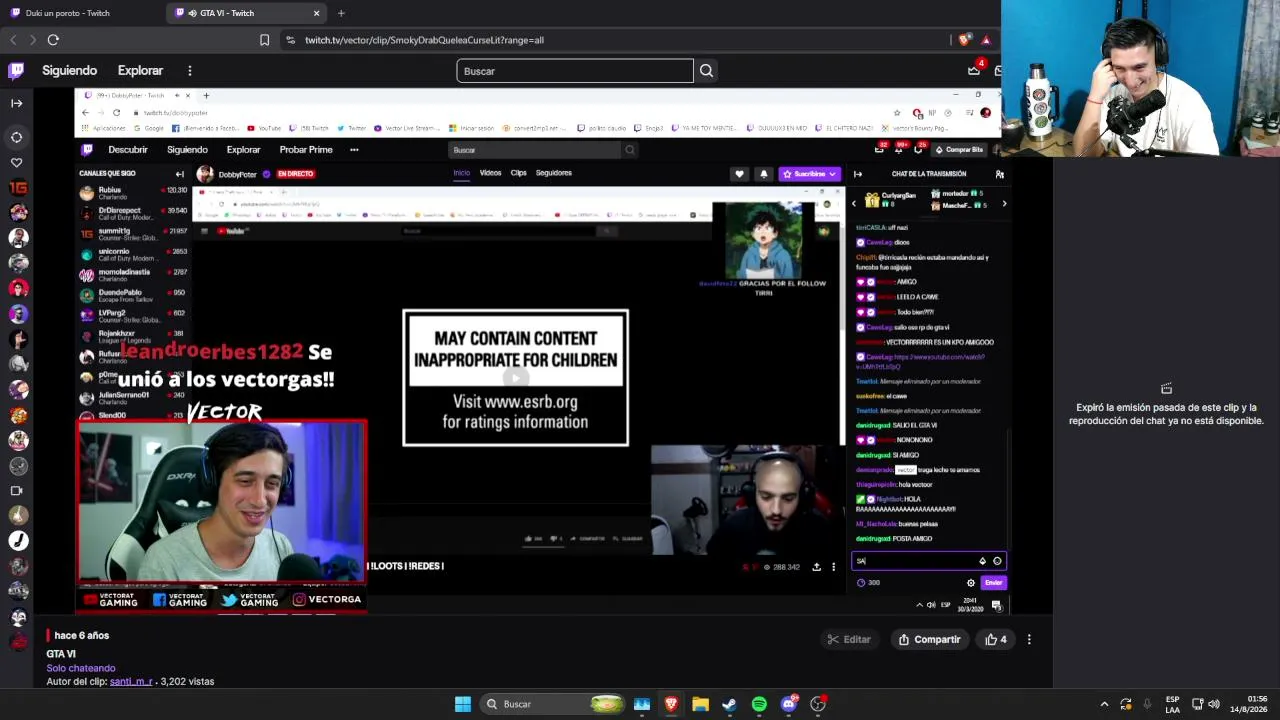The width and height of the screenshot is (1280, 720).
Task: Open Discord from the taskbar
Action: 789,704
